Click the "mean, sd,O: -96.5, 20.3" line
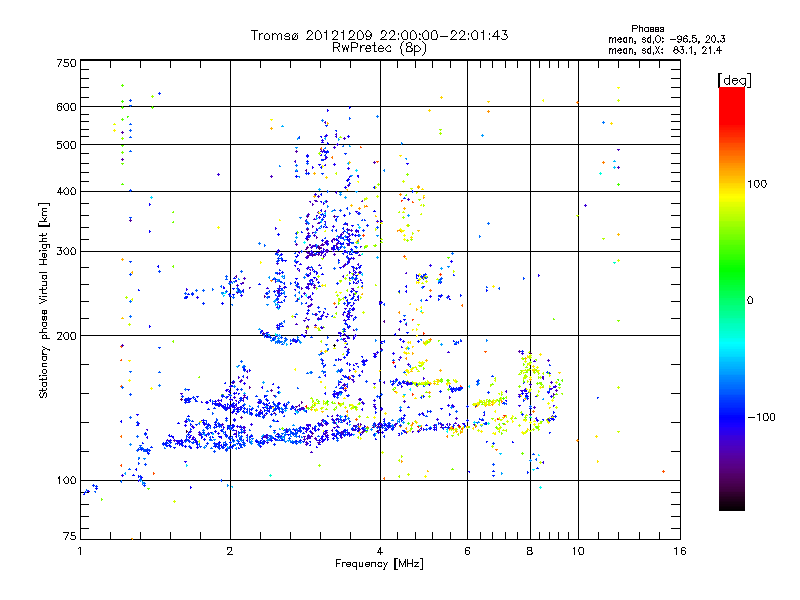 click(x=667, y=39)
